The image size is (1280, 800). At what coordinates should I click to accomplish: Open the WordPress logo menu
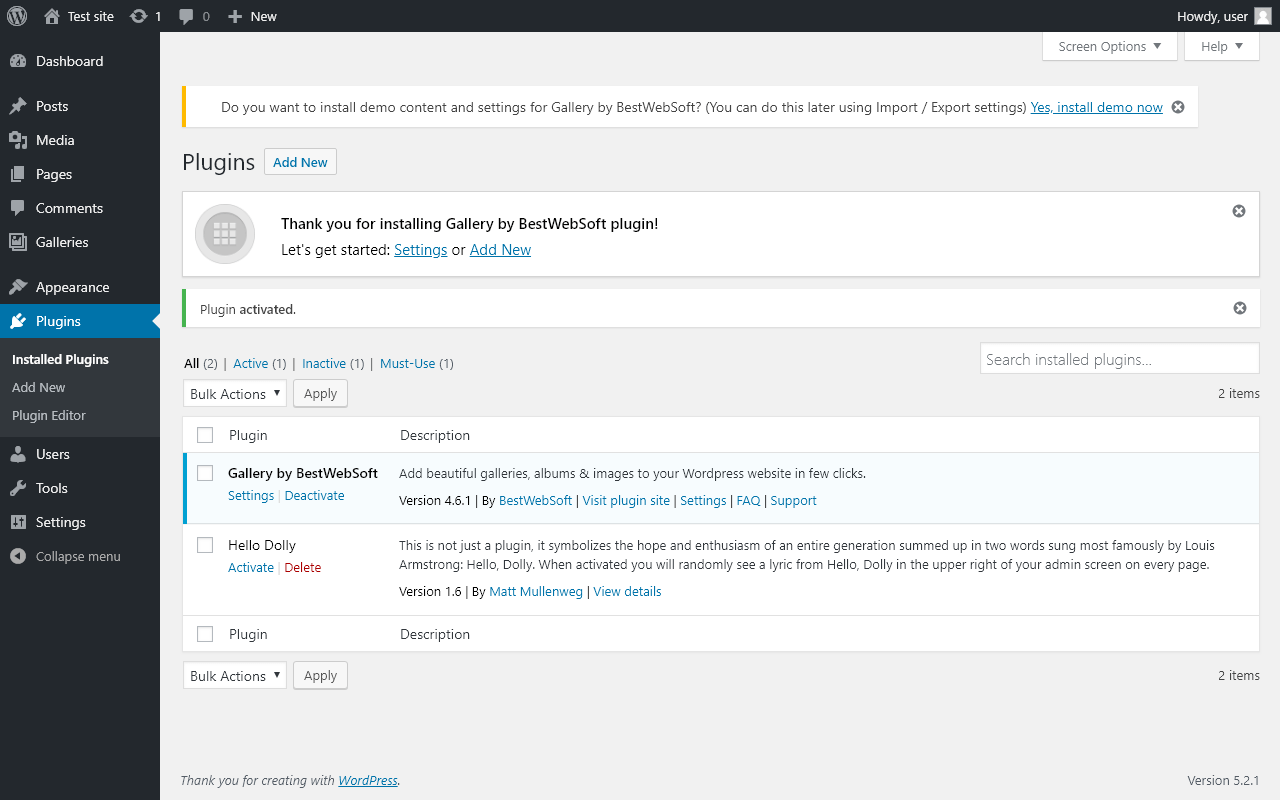tap(17, 16)
